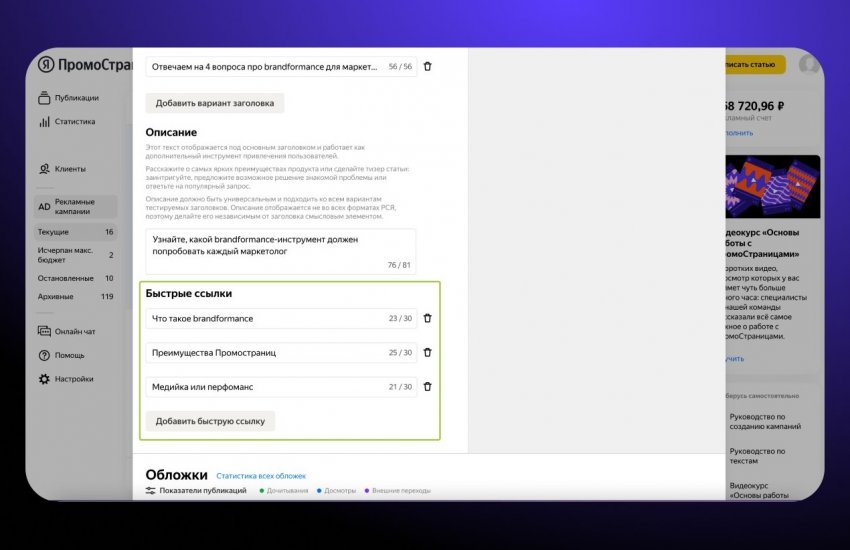Delete the headline variant with trash icon
This screenshot has height=550, width=850.
point(428,66)
